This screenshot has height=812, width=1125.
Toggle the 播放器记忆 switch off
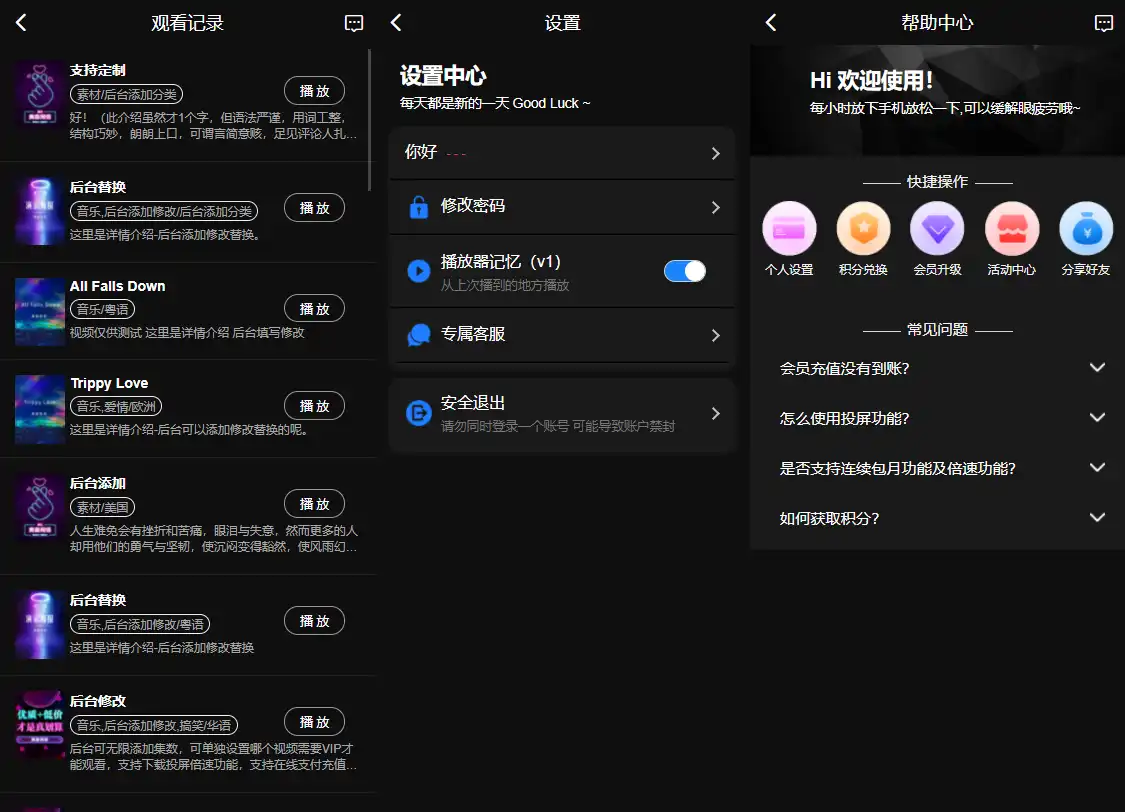point(685,271)
